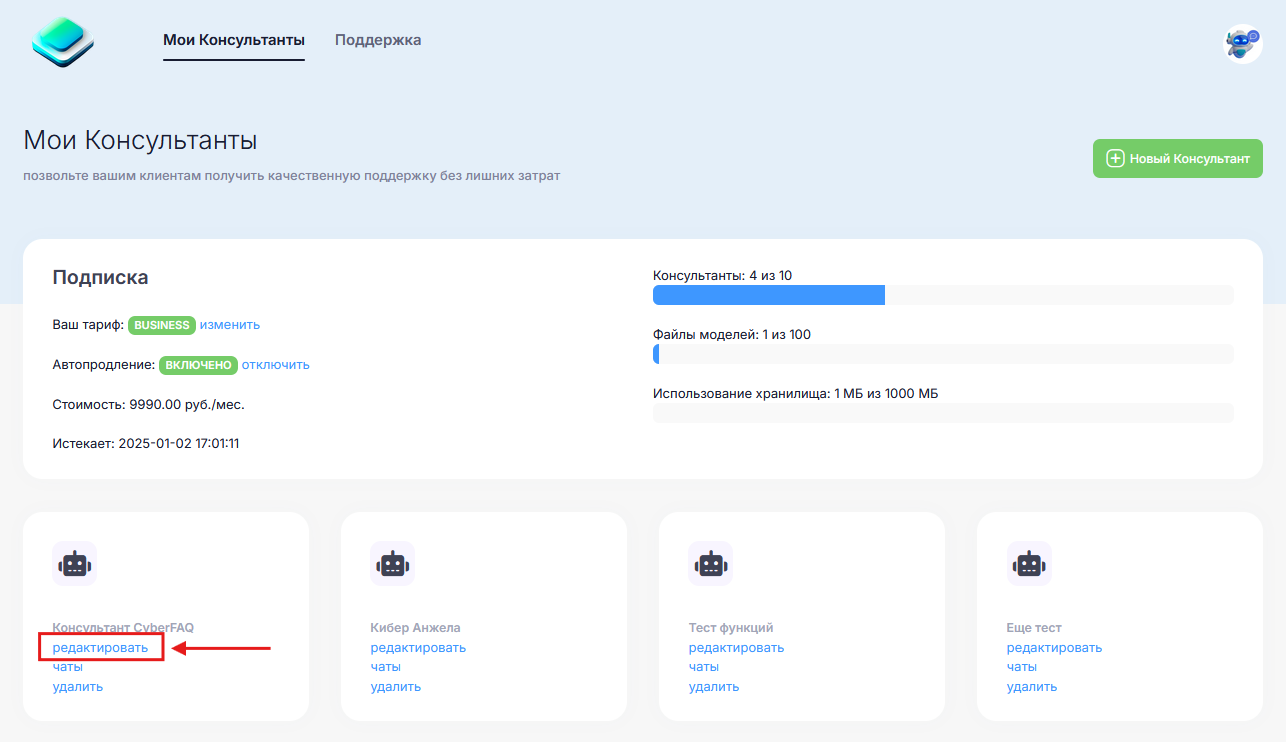Viewport: 1286px width, 742px height.
Task: Open the user avatar profile icon
Action: point(1243,44)
